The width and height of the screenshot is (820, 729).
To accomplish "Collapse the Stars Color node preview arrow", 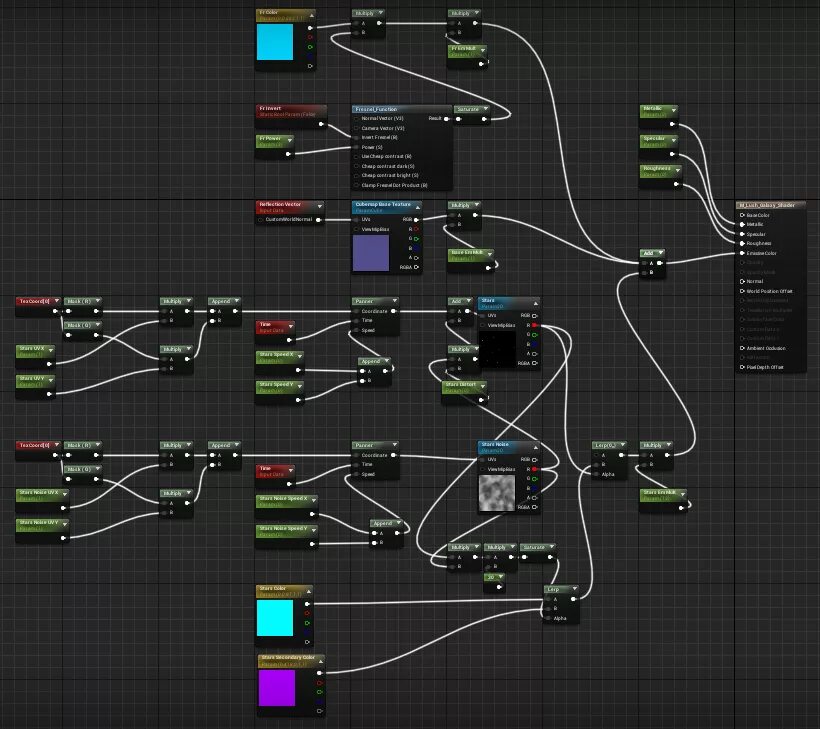I will [309, 591].
